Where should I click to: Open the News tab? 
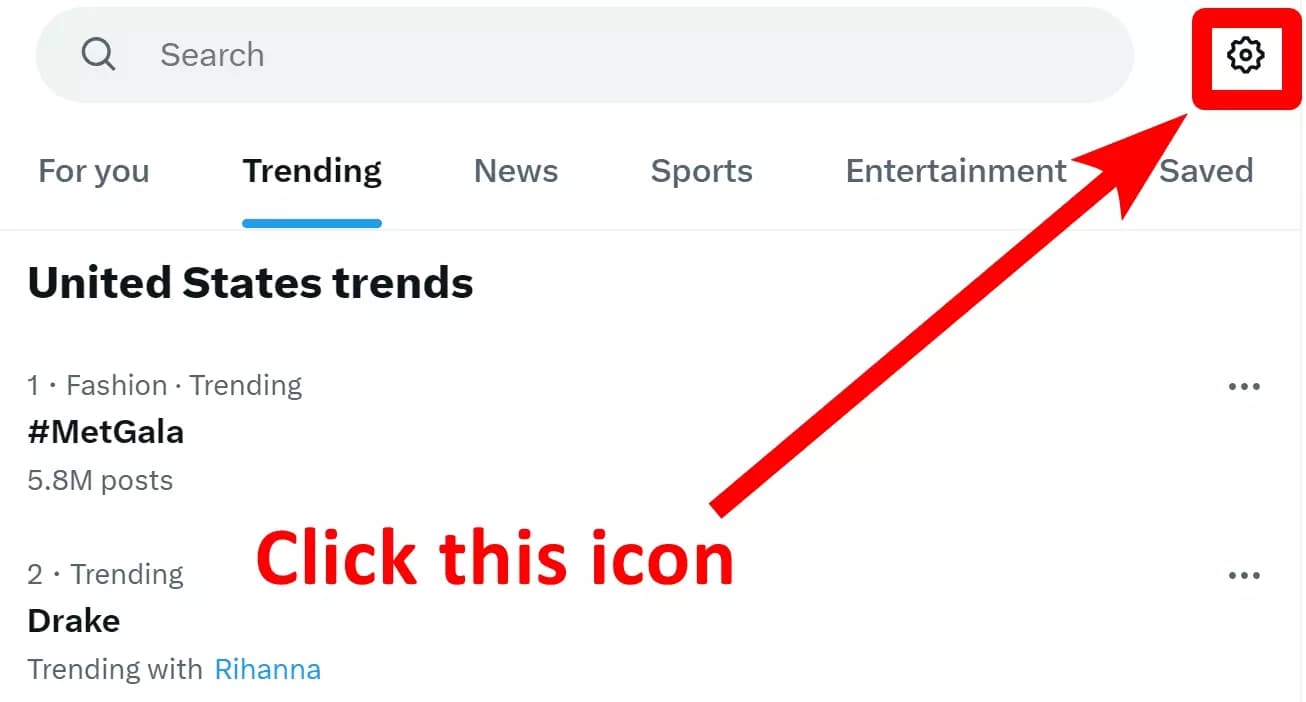(x=516, y=171)
